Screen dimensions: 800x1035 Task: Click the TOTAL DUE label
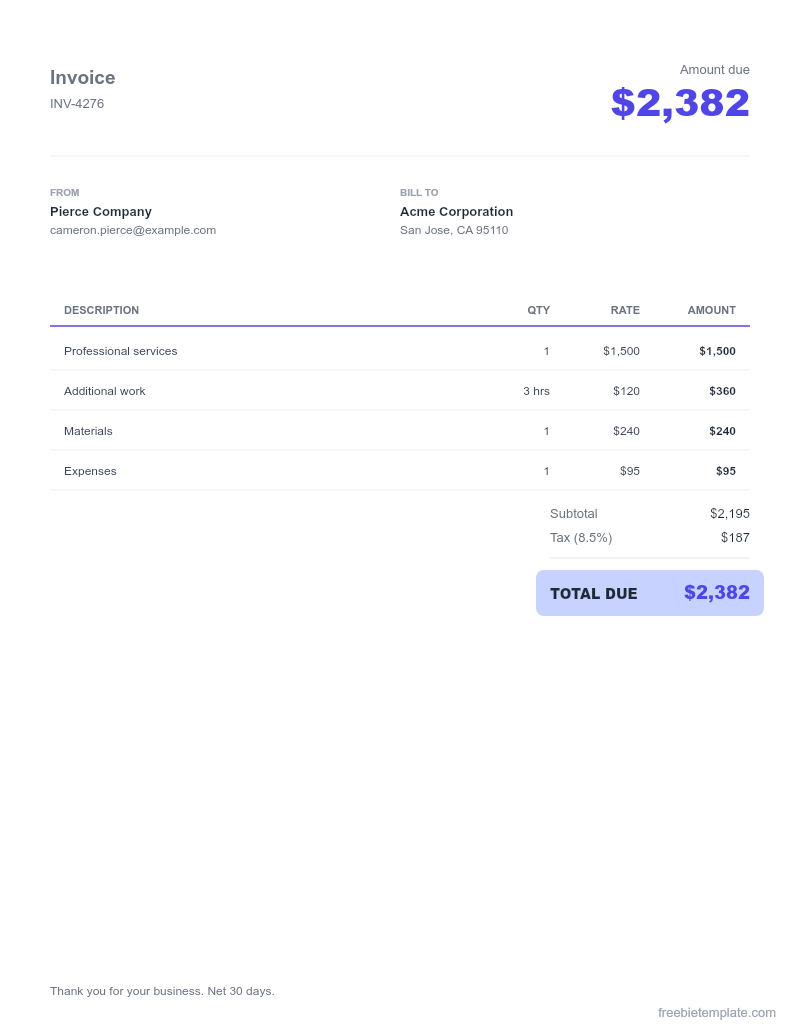point(594,594)
